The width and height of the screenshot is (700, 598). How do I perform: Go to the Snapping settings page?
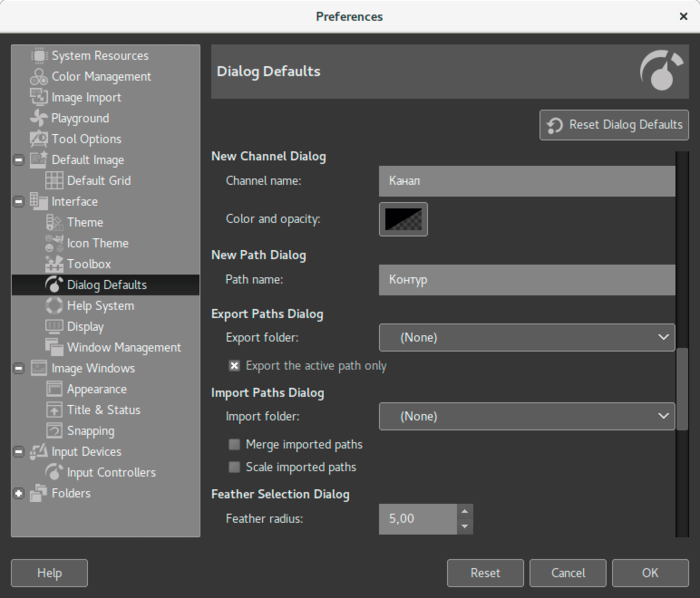click(90, 431)
